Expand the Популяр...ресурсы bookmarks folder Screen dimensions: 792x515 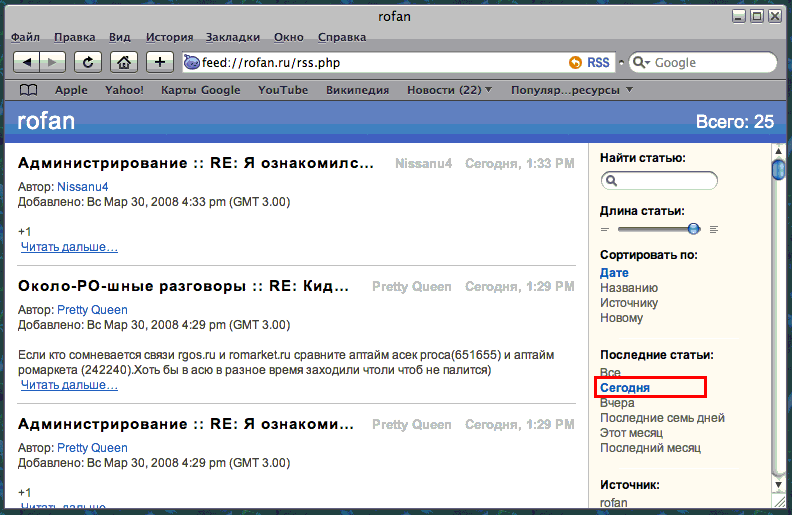click(x=572, y=90)
